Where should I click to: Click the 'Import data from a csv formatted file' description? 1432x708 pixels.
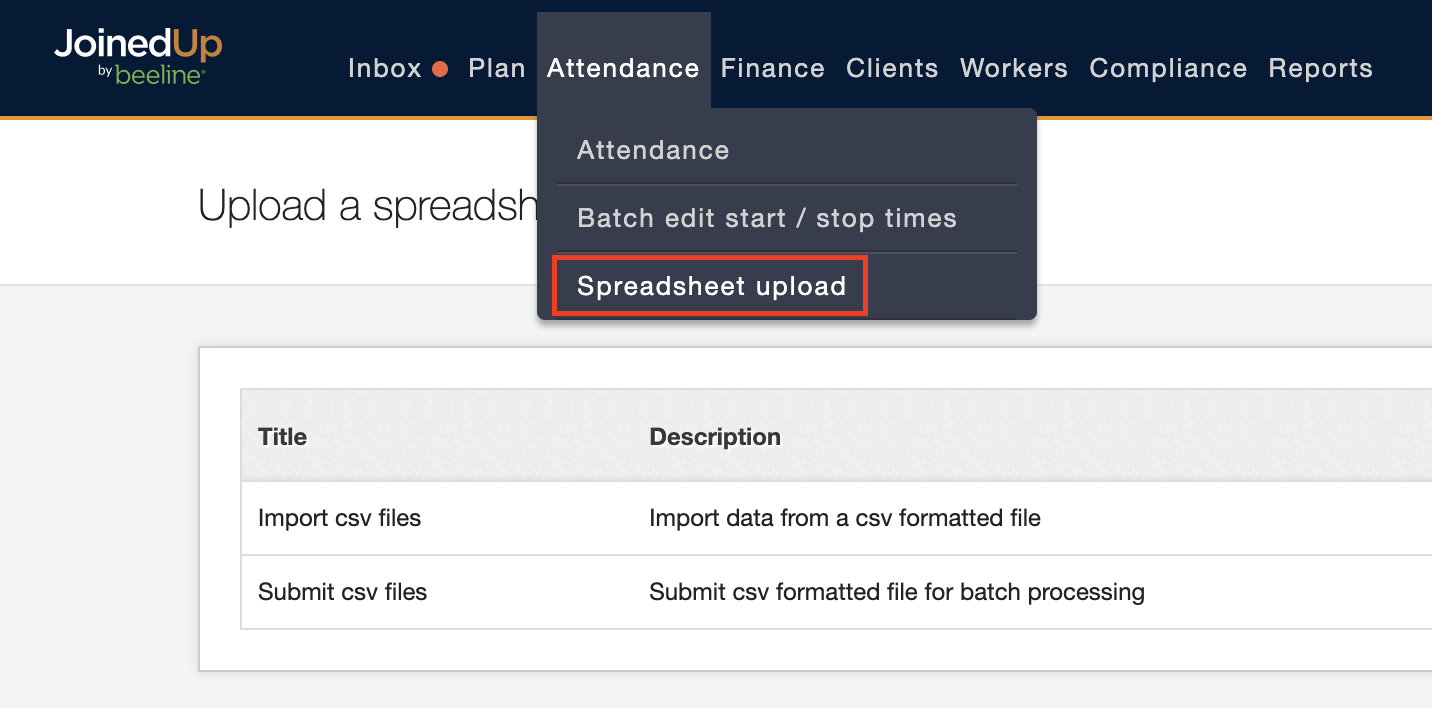[x=845, y=518]
